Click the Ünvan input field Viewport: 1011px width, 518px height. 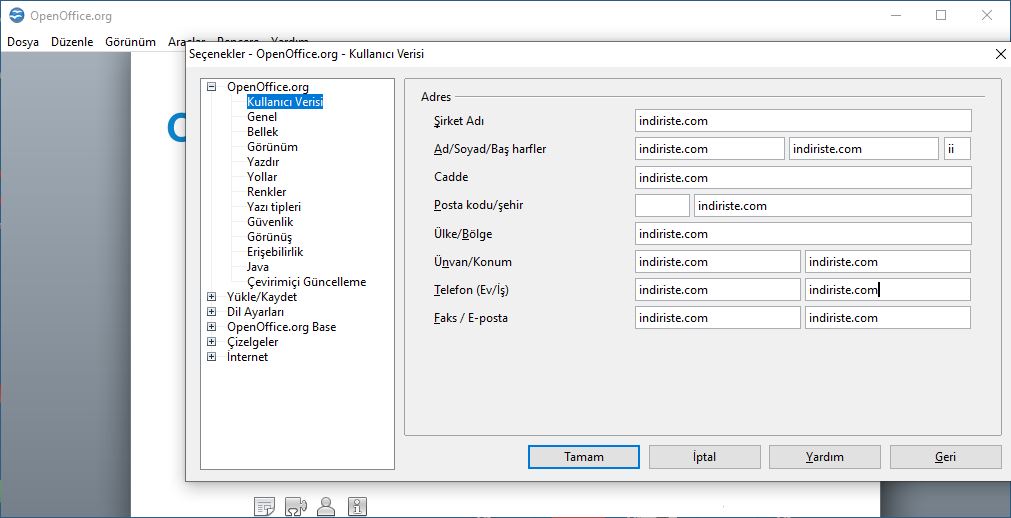click(718, 261)
